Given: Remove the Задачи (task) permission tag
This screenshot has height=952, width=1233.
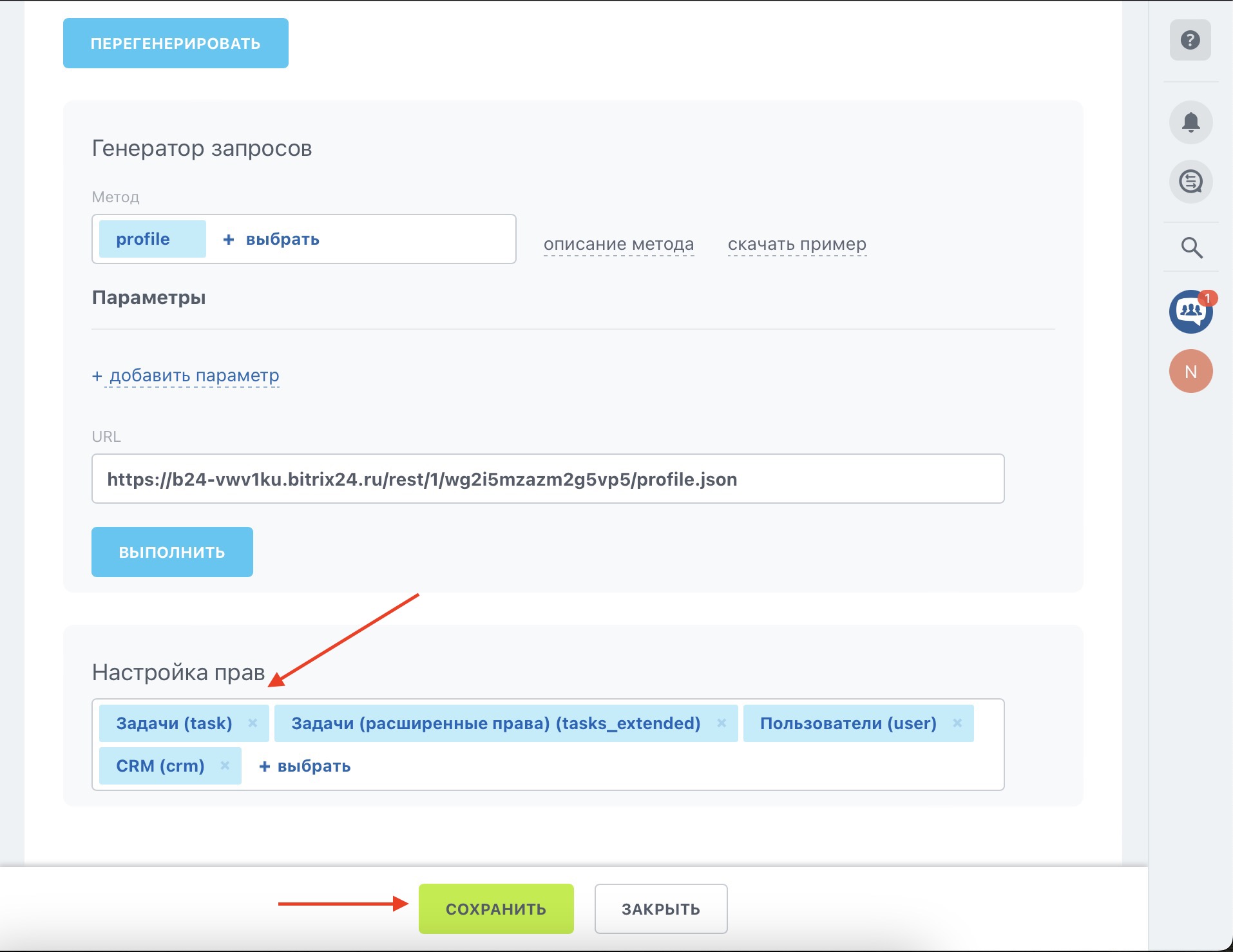Looking at the screenshot, I should point(253,723).
